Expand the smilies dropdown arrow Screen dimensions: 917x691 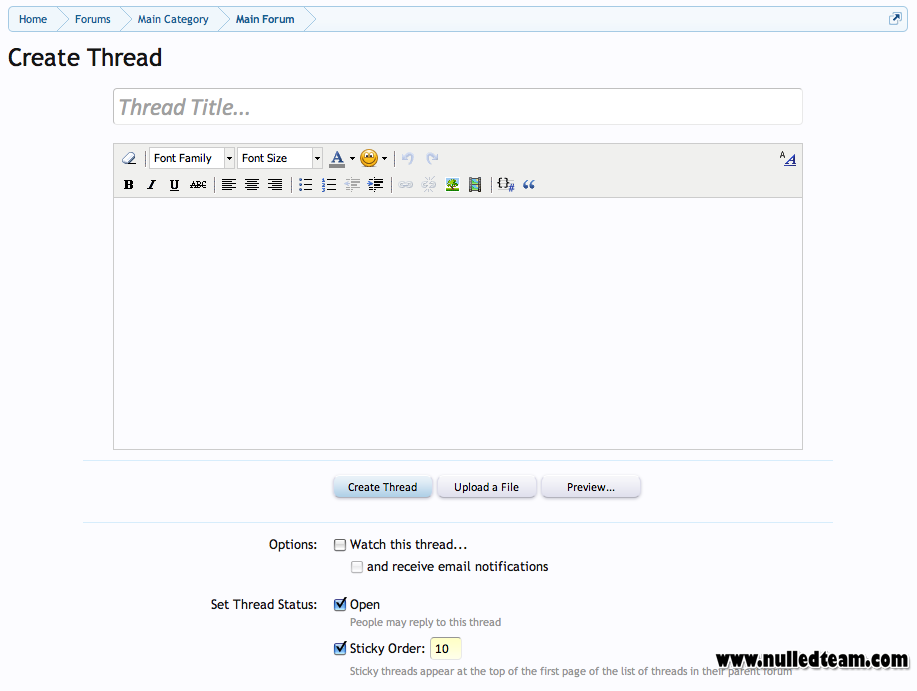[x=384, y=158]
